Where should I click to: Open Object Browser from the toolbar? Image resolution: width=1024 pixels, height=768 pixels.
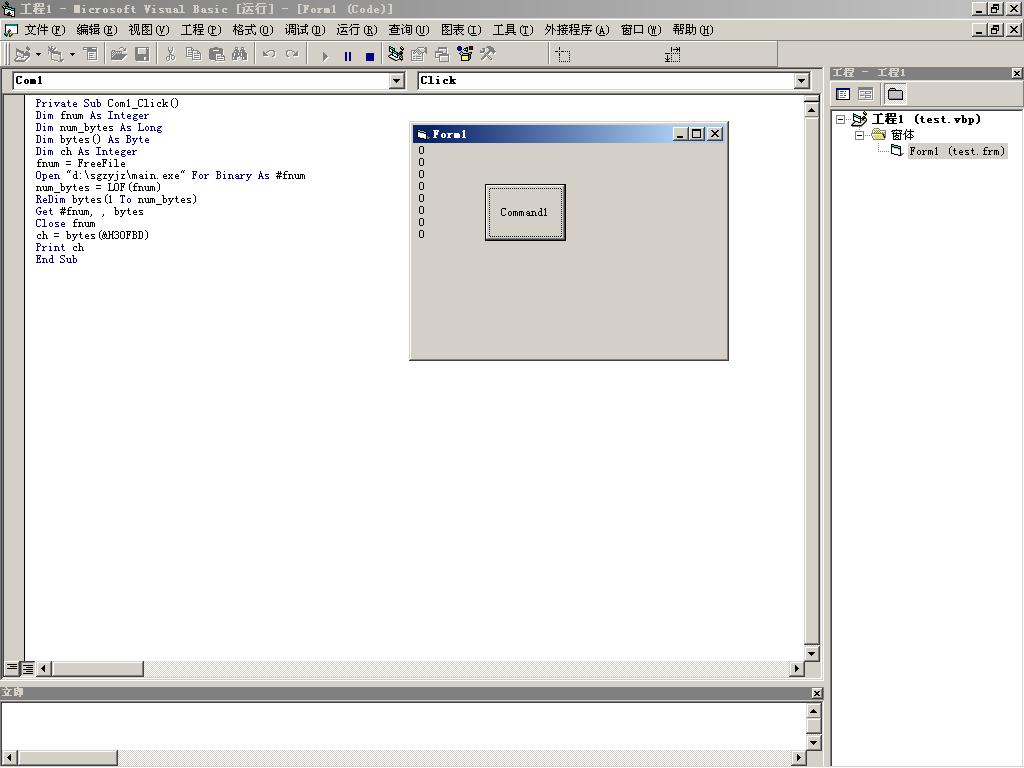(465, 54)
